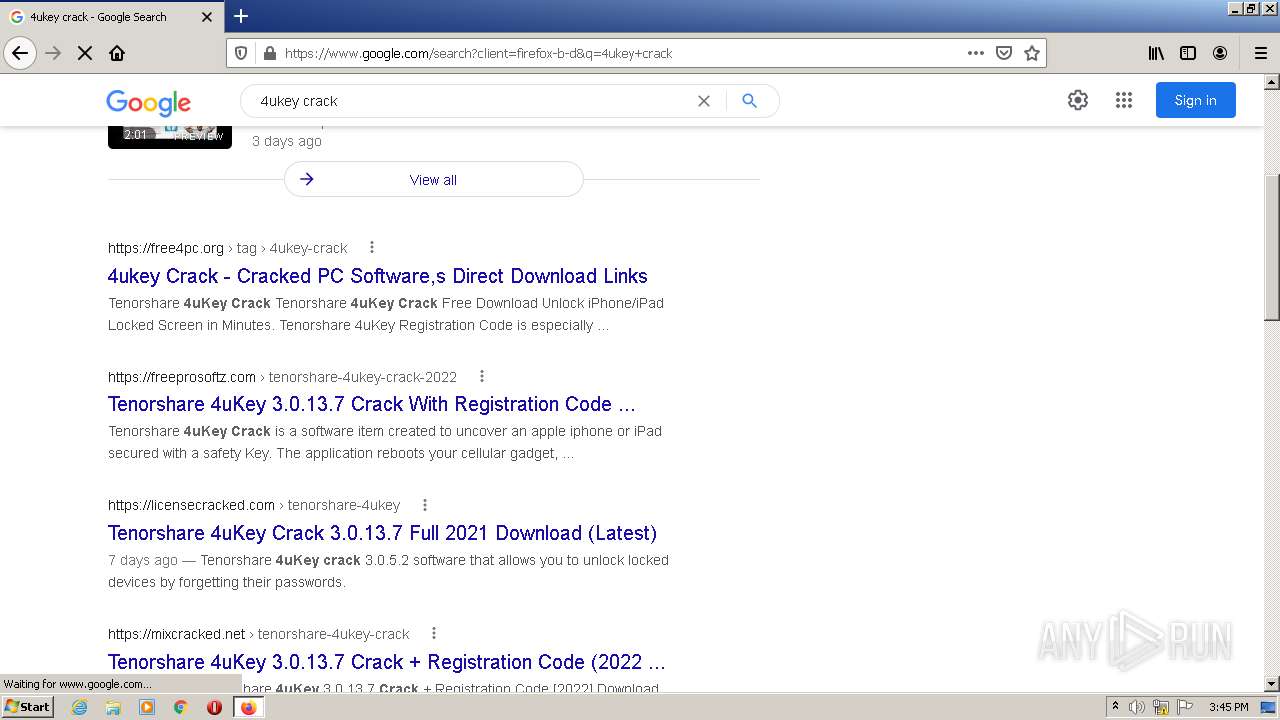Open page actions three-dot menu
1280x720 pixels.
(x=976, y=53)
